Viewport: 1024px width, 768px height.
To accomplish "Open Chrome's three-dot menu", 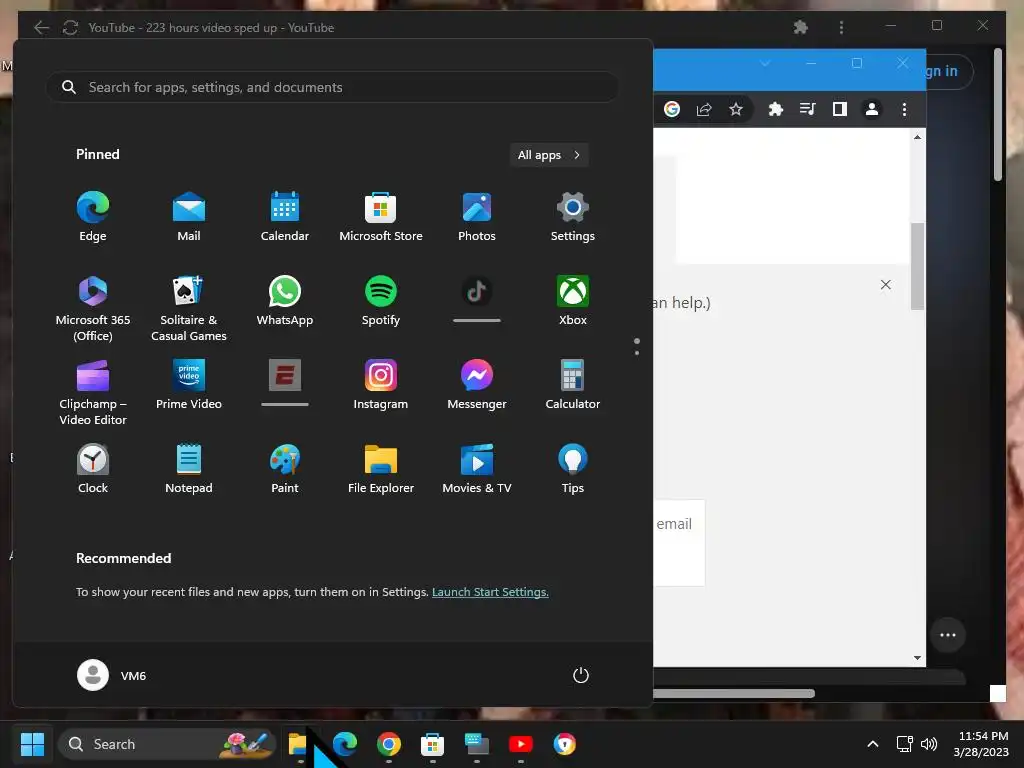I will click(x=904, y=109).
